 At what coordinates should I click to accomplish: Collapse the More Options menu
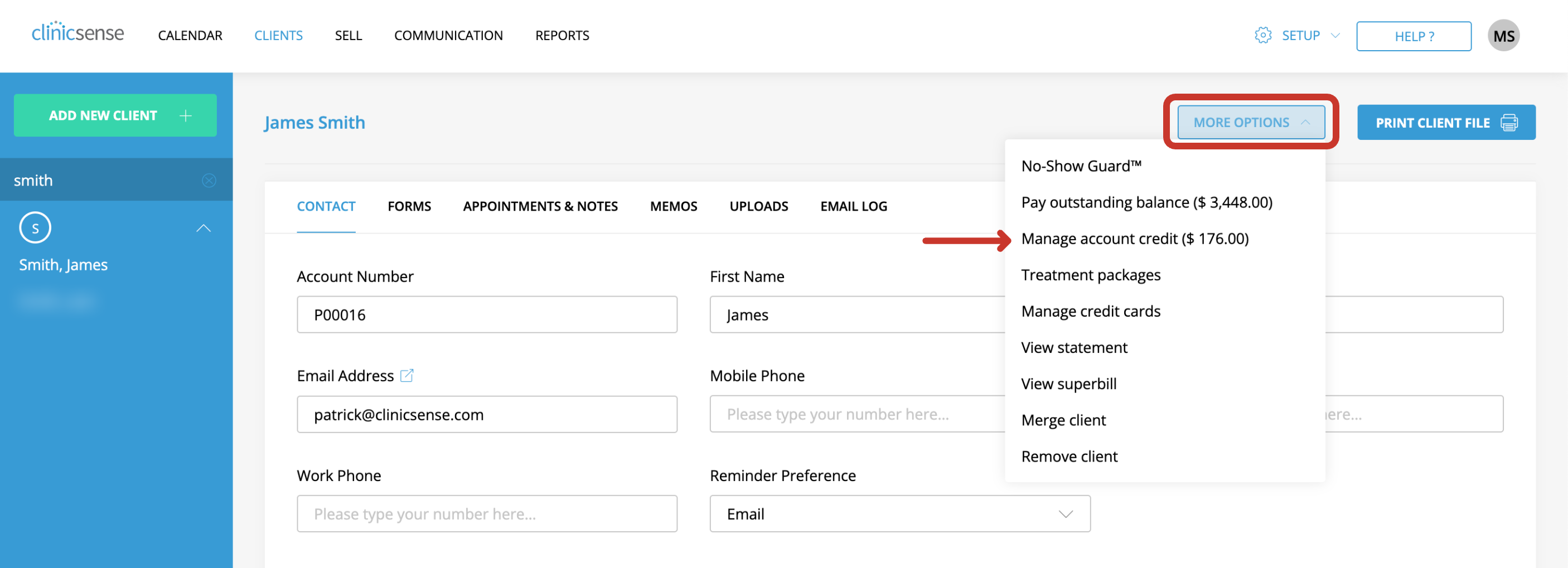point(1250,123)
